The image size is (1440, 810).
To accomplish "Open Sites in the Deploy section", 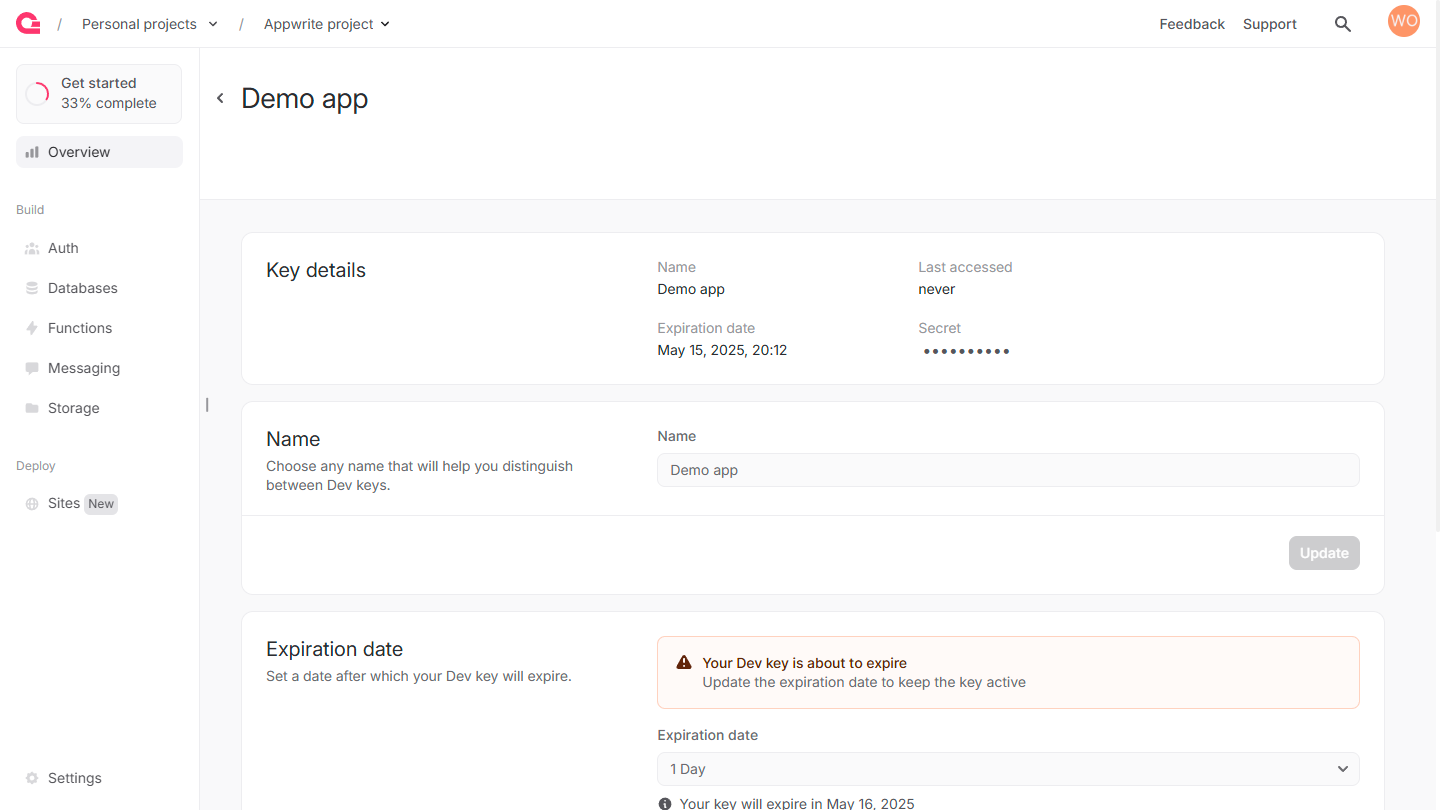I will click(64, 504).
